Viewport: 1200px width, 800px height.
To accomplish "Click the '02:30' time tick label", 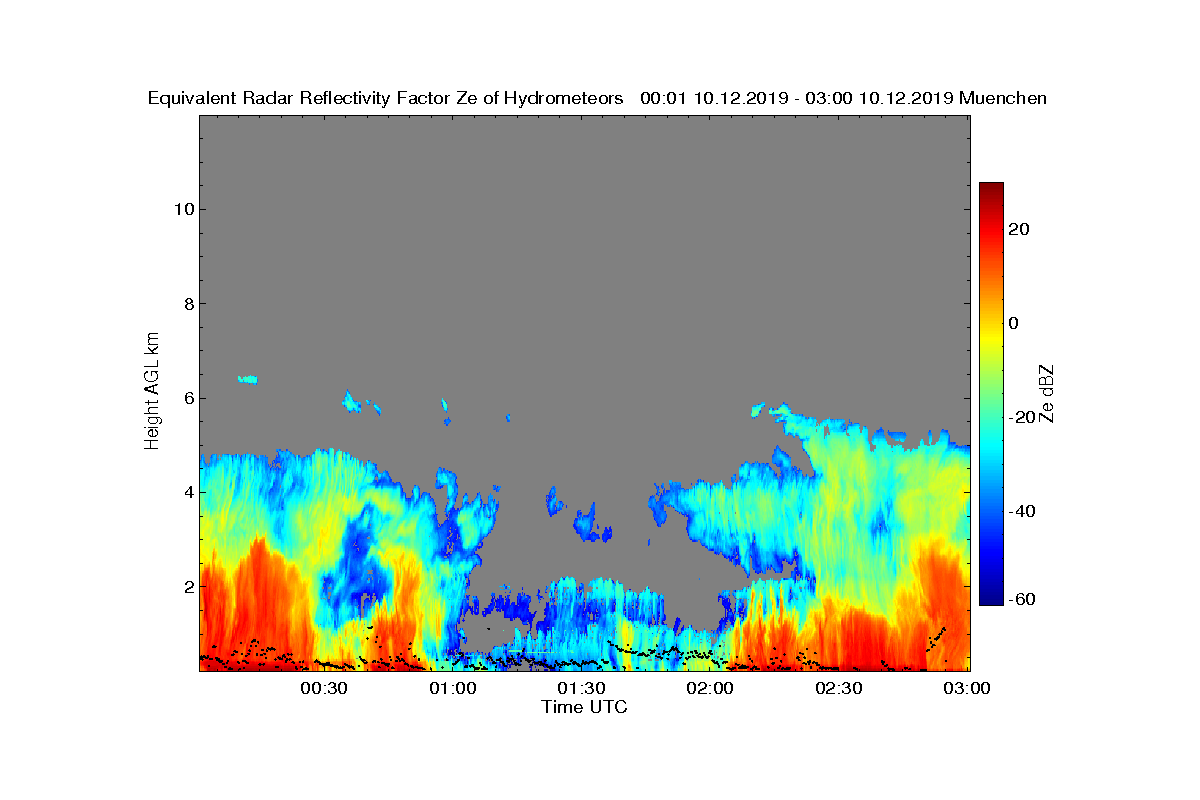I will click(x=839, y=688).
